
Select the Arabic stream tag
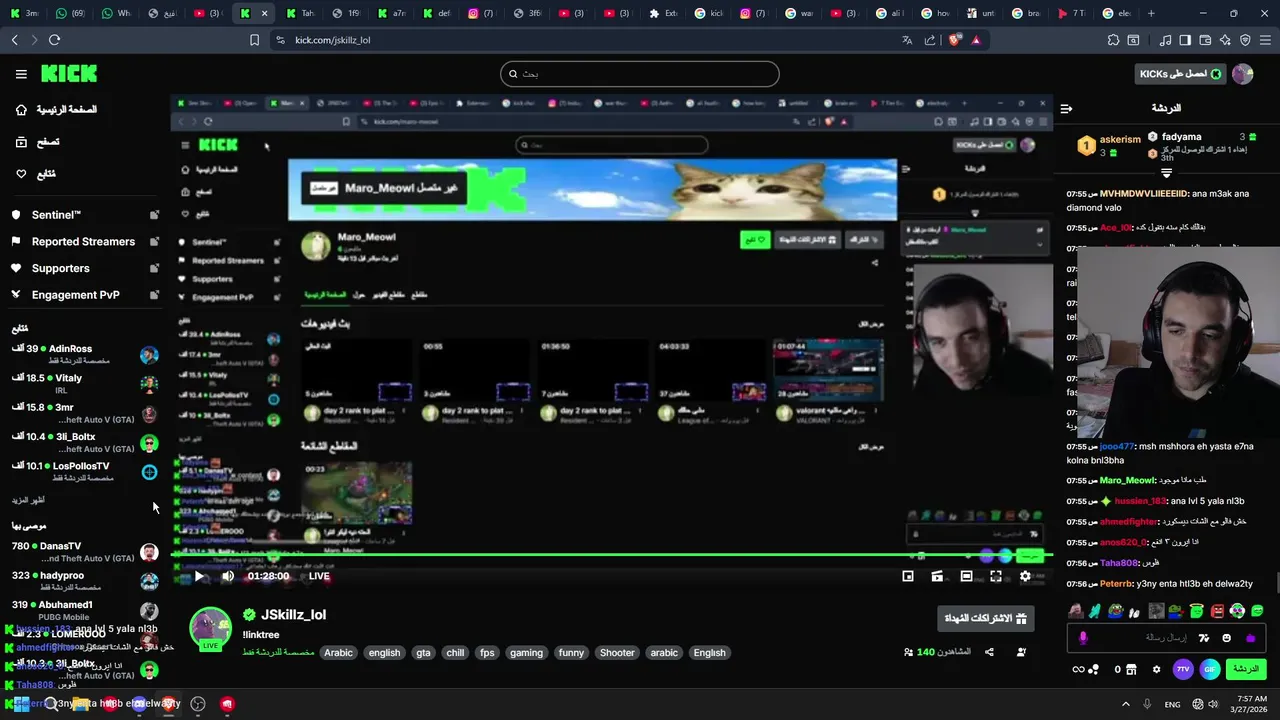tap(338, 653)
